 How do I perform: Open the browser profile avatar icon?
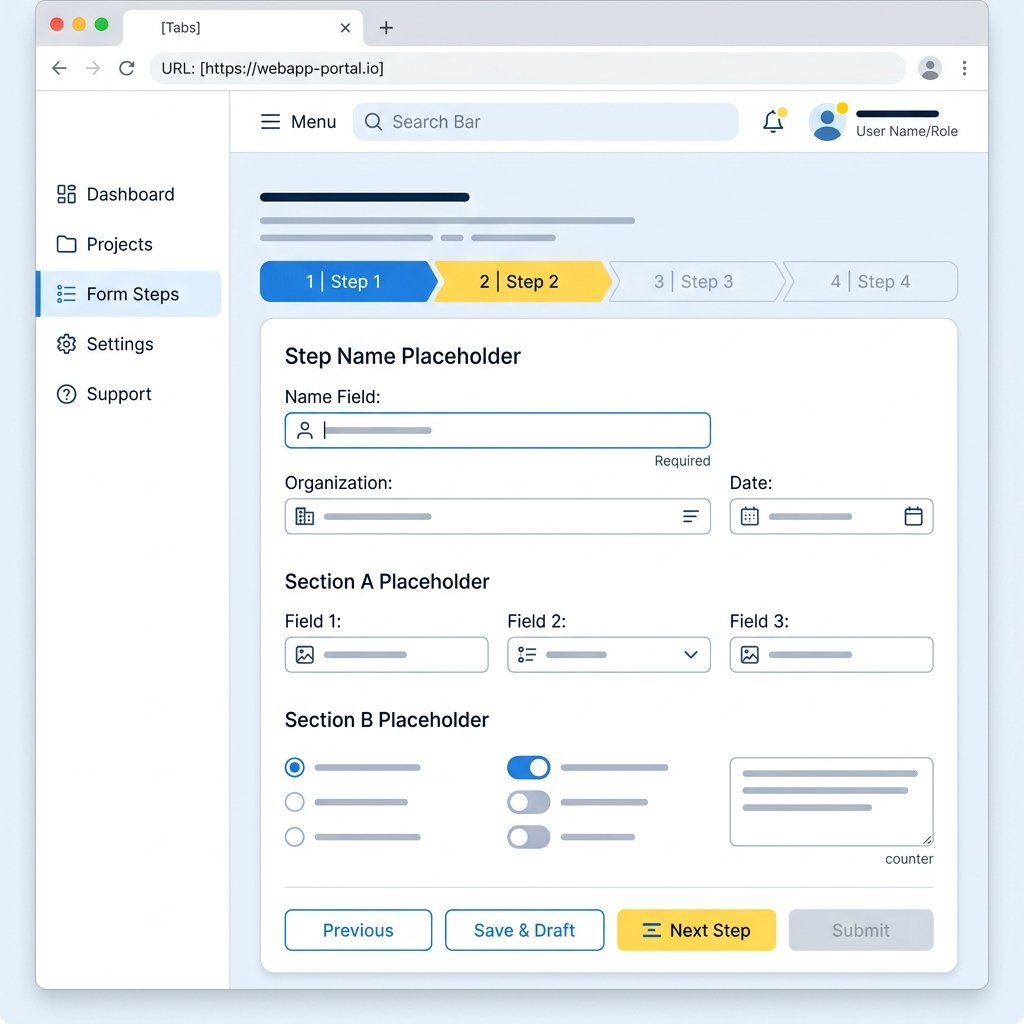tap(929, 68)
